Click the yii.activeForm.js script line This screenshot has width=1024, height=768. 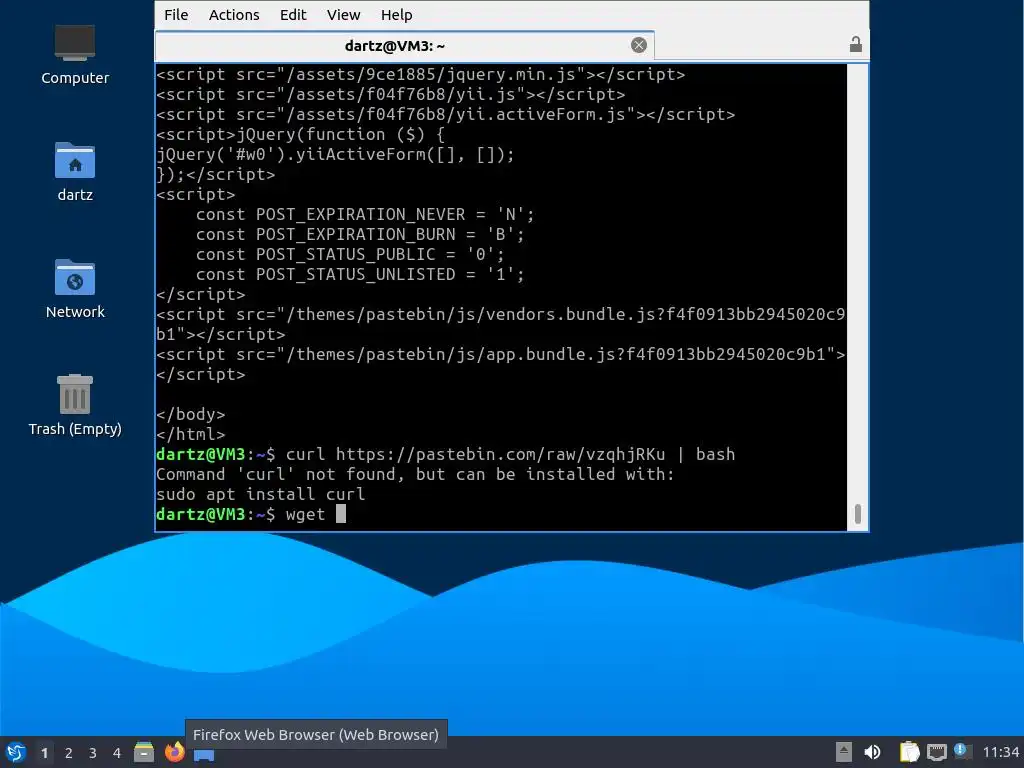click(x=445, y=114)
